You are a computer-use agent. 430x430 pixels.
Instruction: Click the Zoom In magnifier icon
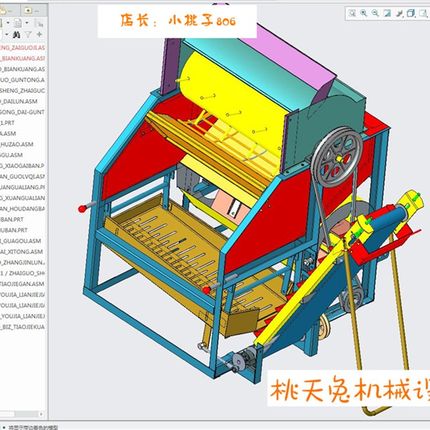364,13
